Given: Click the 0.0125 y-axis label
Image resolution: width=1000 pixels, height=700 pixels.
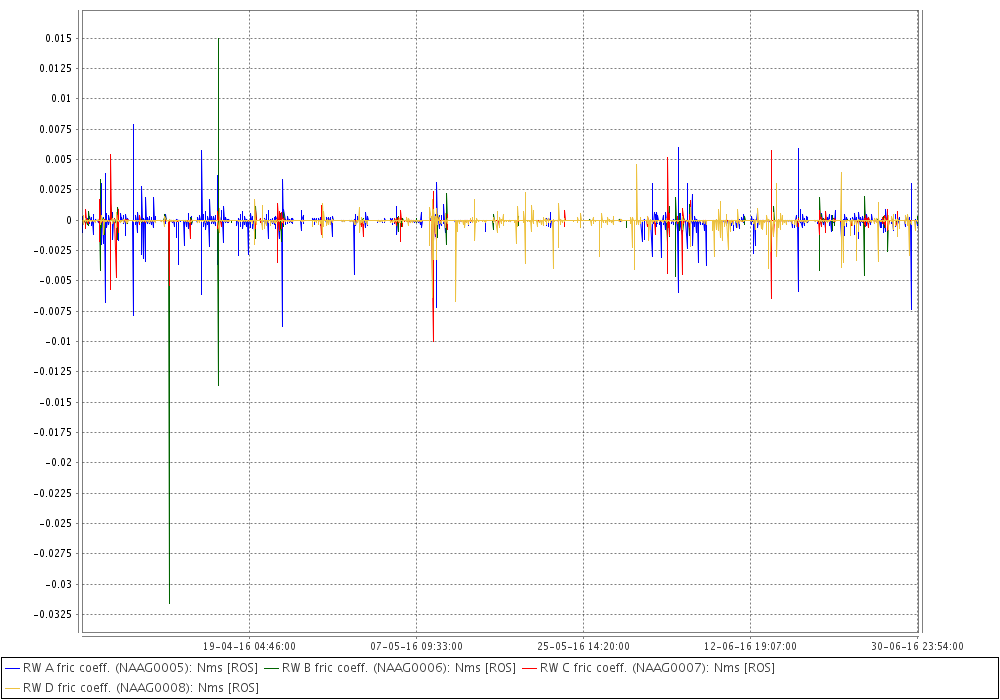Looking at the screenshot, I should click(55, 68).
